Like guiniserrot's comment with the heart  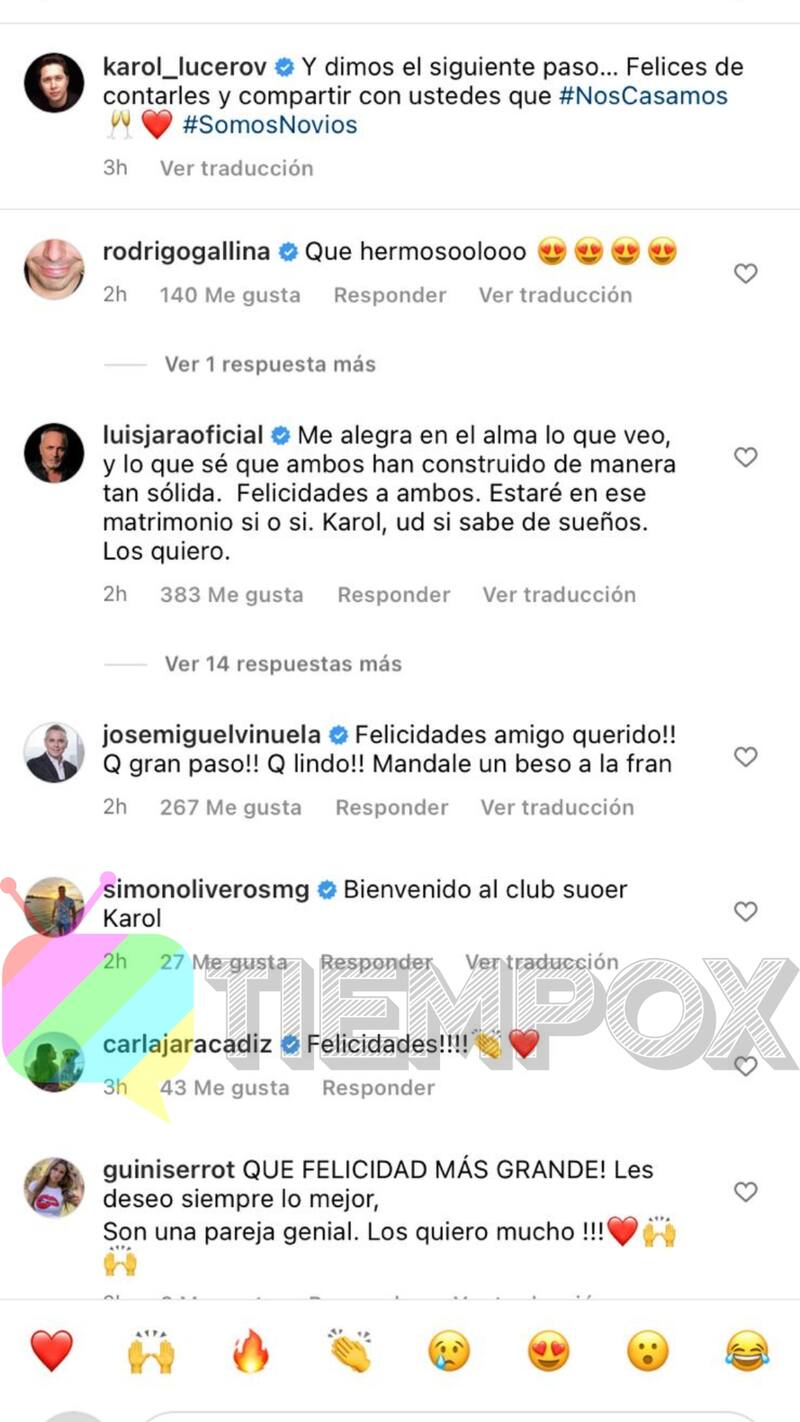point(746,1192)
